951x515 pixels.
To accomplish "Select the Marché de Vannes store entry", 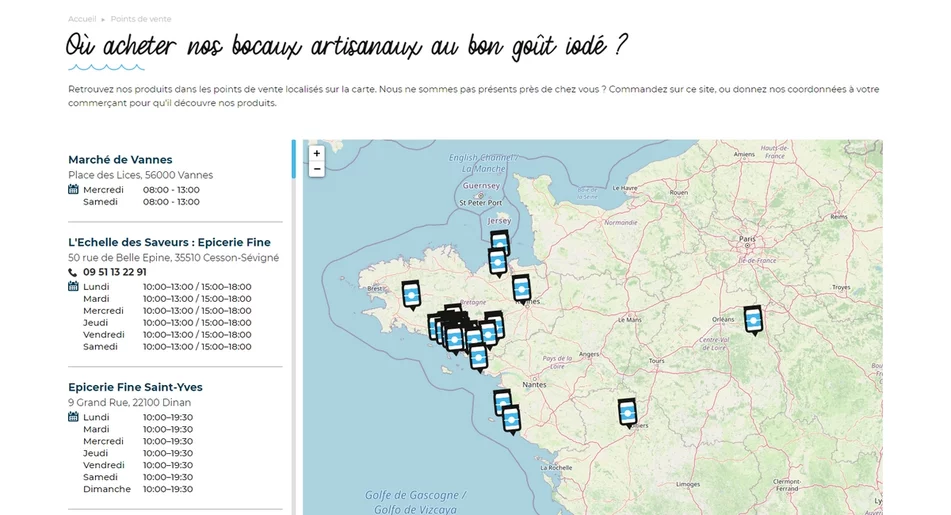I will [x=120, y=160].
